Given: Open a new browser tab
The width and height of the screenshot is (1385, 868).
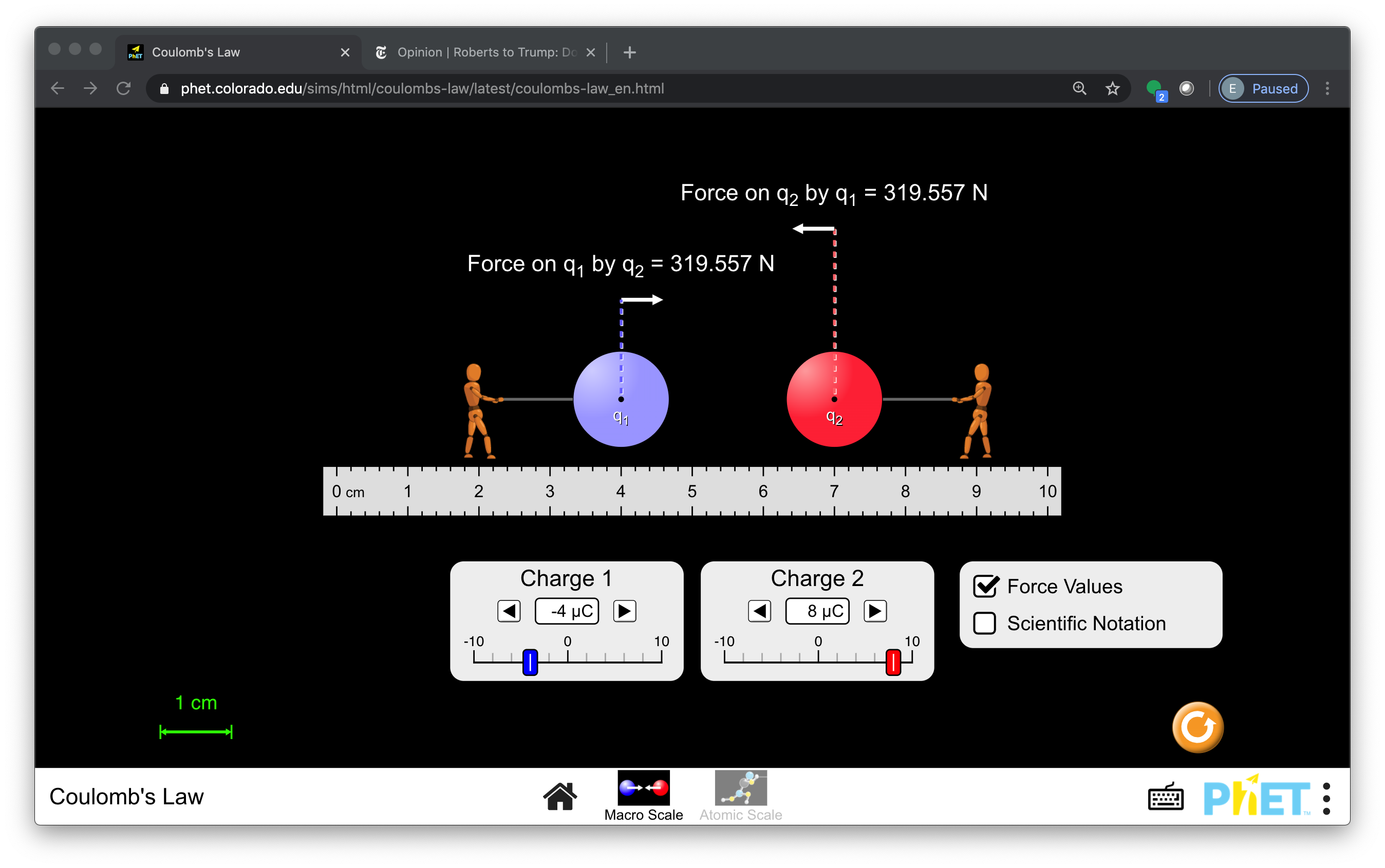Looking at the screenshot, I should 629,52.
